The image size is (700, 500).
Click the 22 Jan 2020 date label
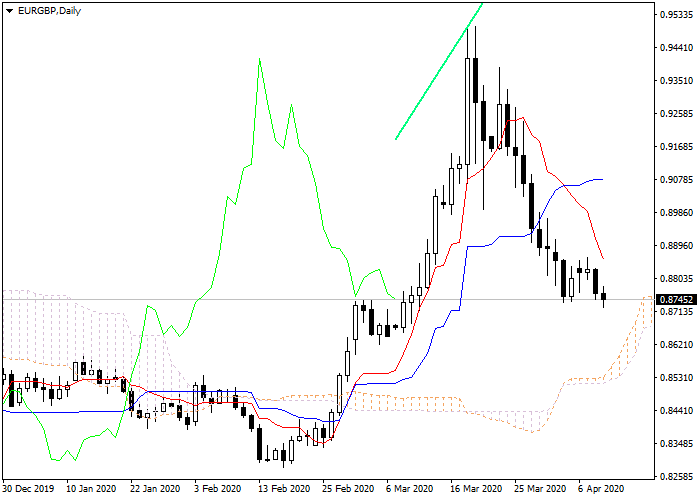coord(156,489)
